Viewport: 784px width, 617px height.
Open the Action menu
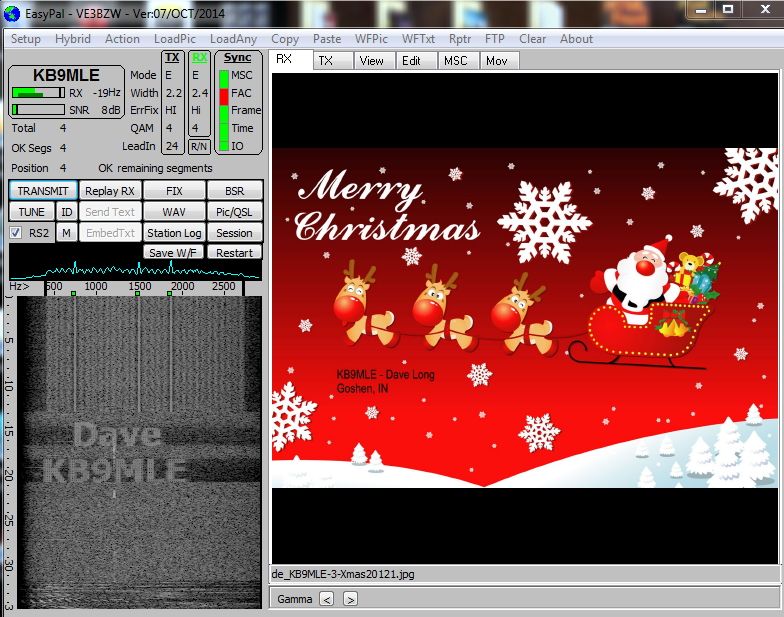(122, 39)
